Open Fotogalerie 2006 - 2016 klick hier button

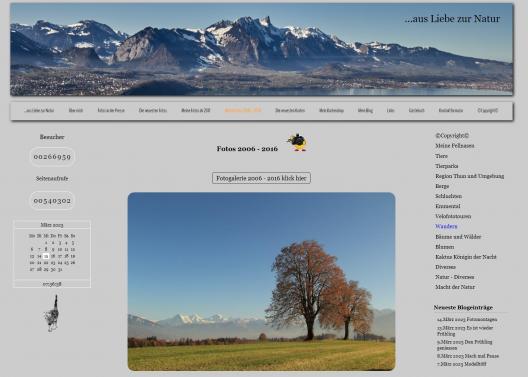point(261,178)
